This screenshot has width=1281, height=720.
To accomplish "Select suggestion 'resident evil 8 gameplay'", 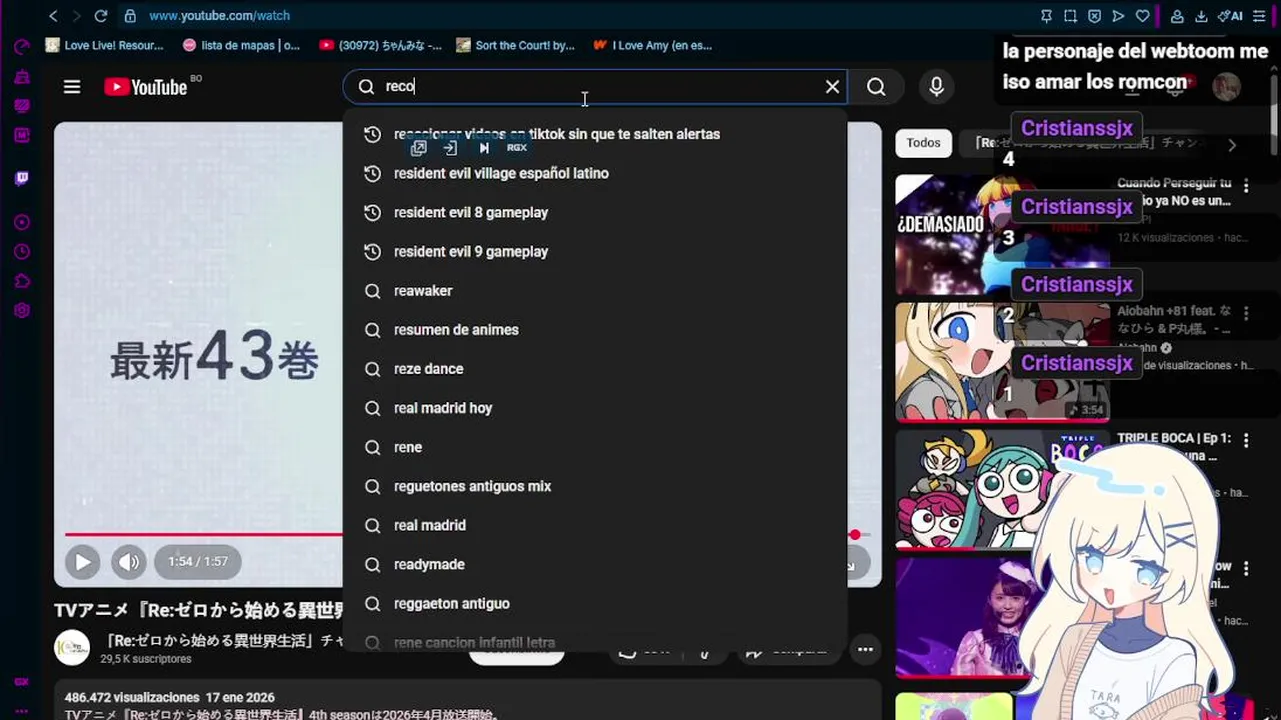I will tap(595, 212).
